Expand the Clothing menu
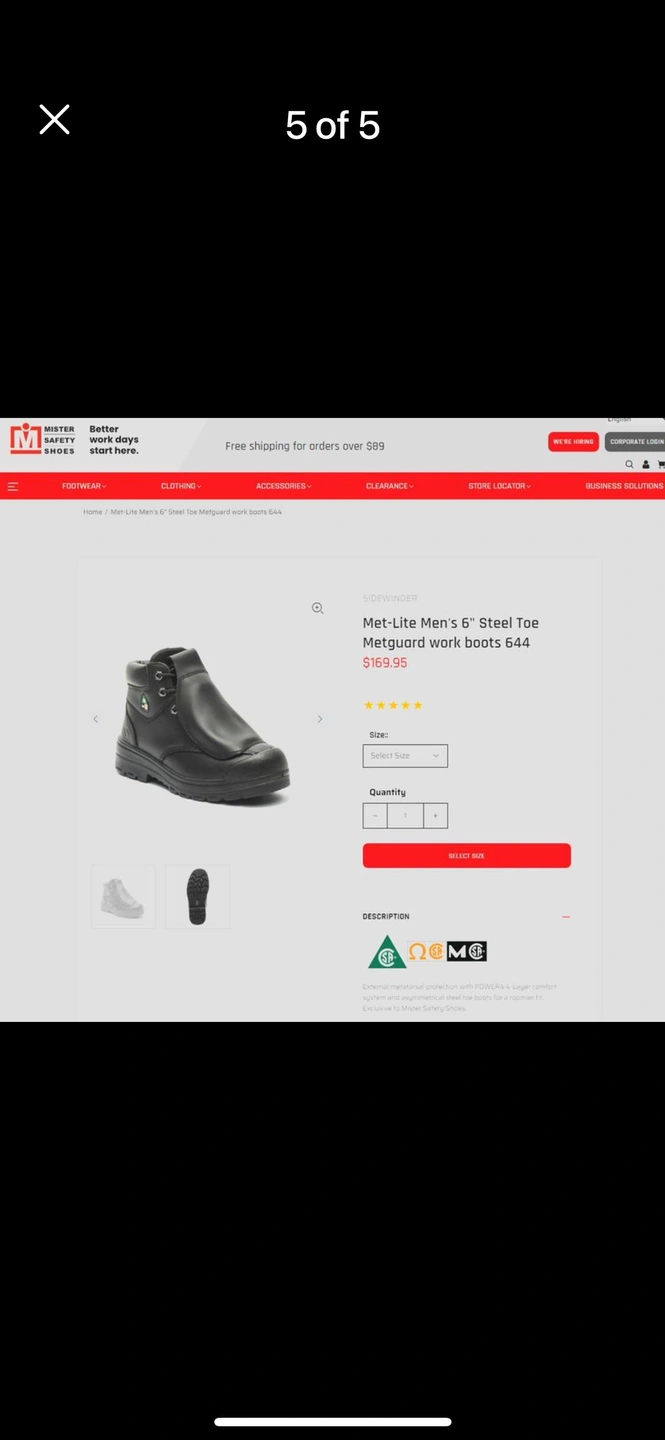The height and width of the screenshot is (1440, 665). coord(181,486)
